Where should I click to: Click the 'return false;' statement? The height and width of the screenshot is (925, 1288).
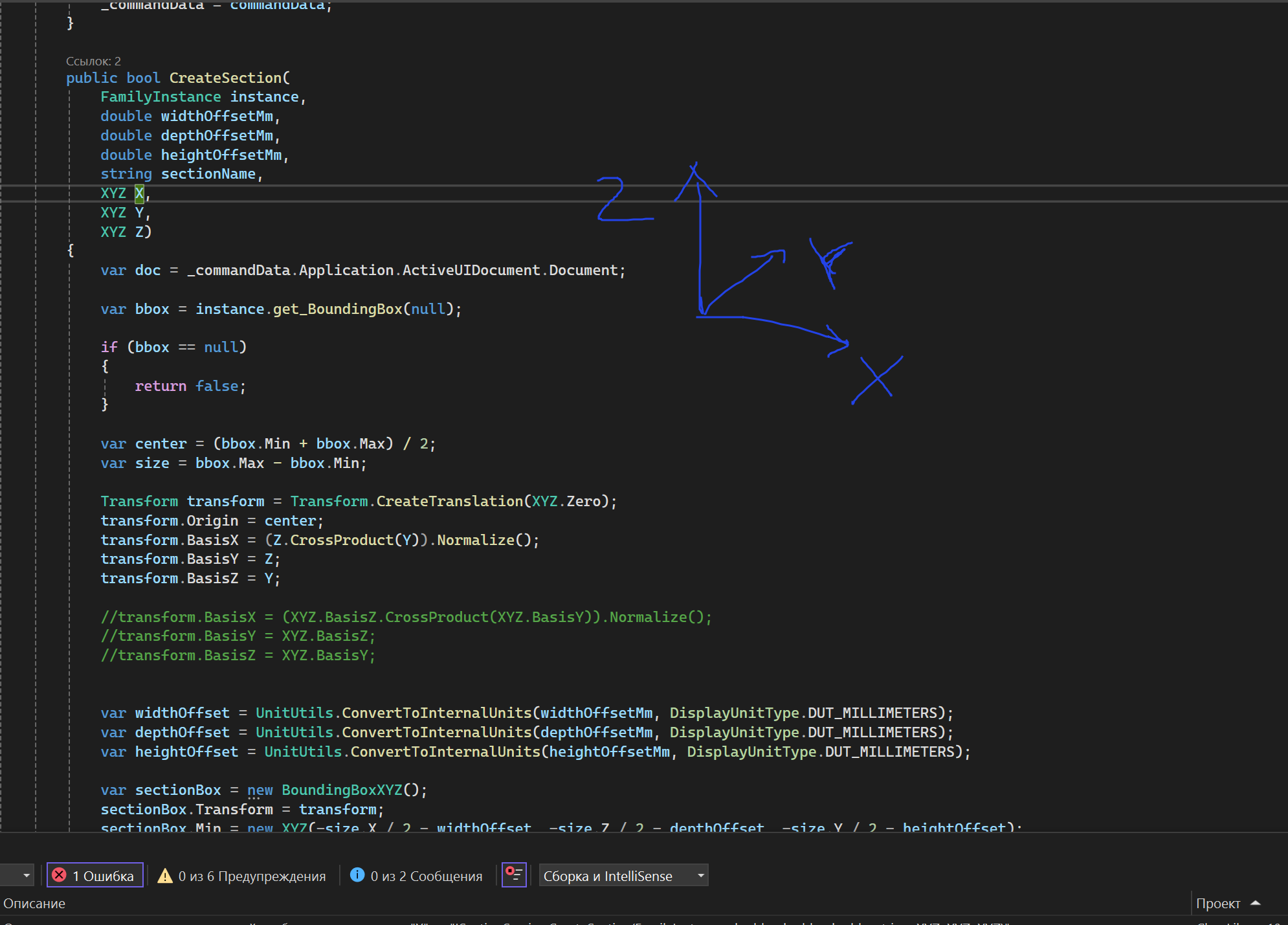[x=190, y=386]
